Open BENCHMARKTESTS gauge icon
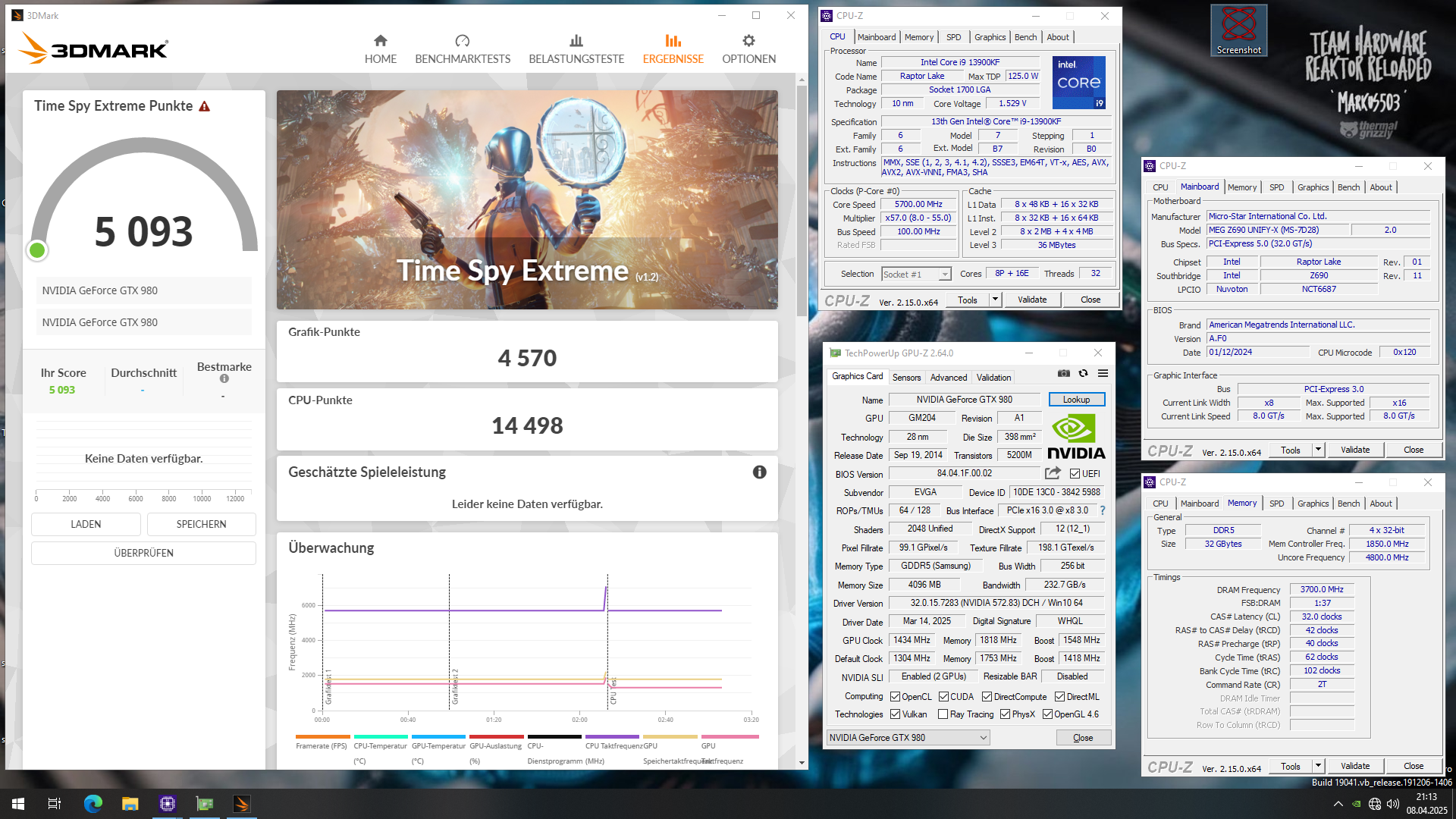The image size is (1456, 819). coord(463,40)
